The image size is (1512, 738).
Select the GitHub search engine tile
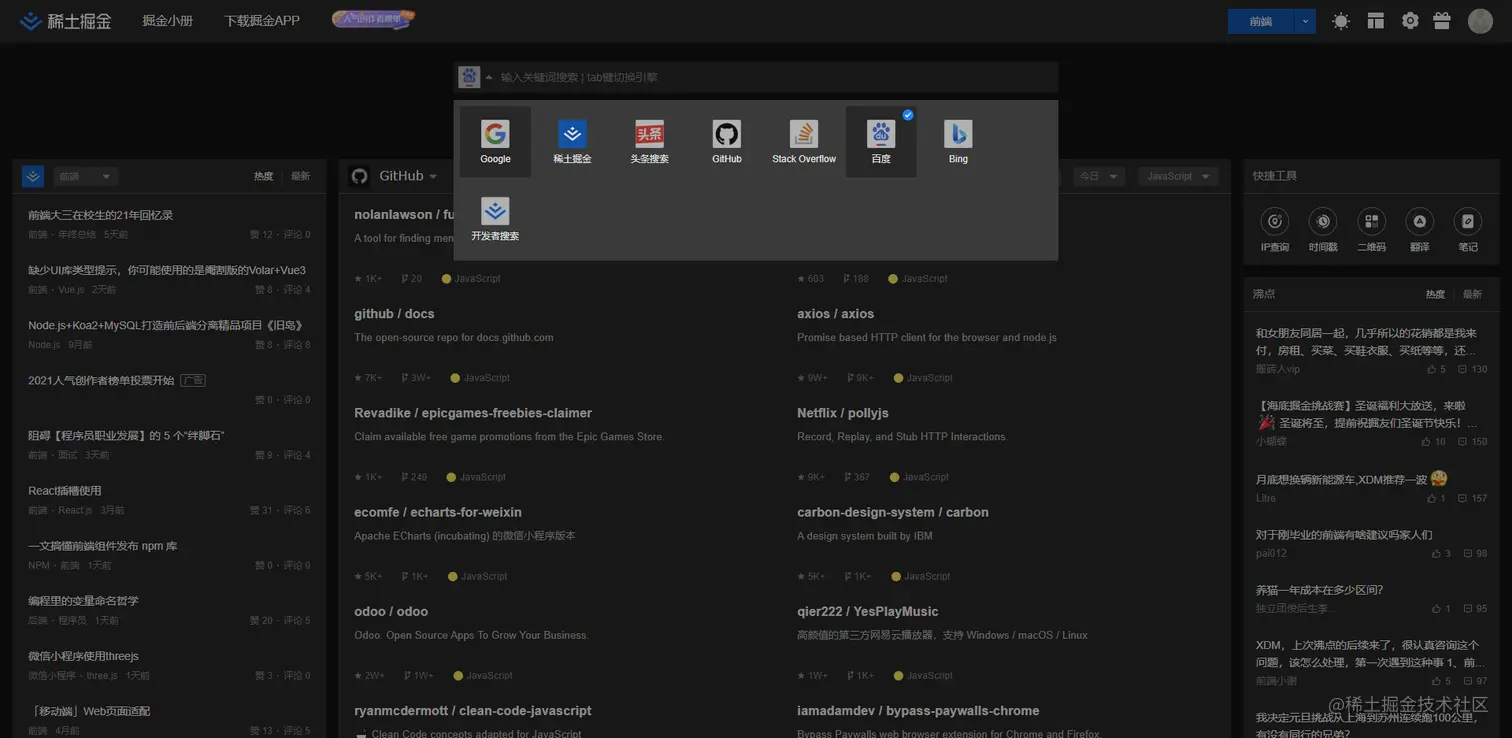(x=727, y=142)
